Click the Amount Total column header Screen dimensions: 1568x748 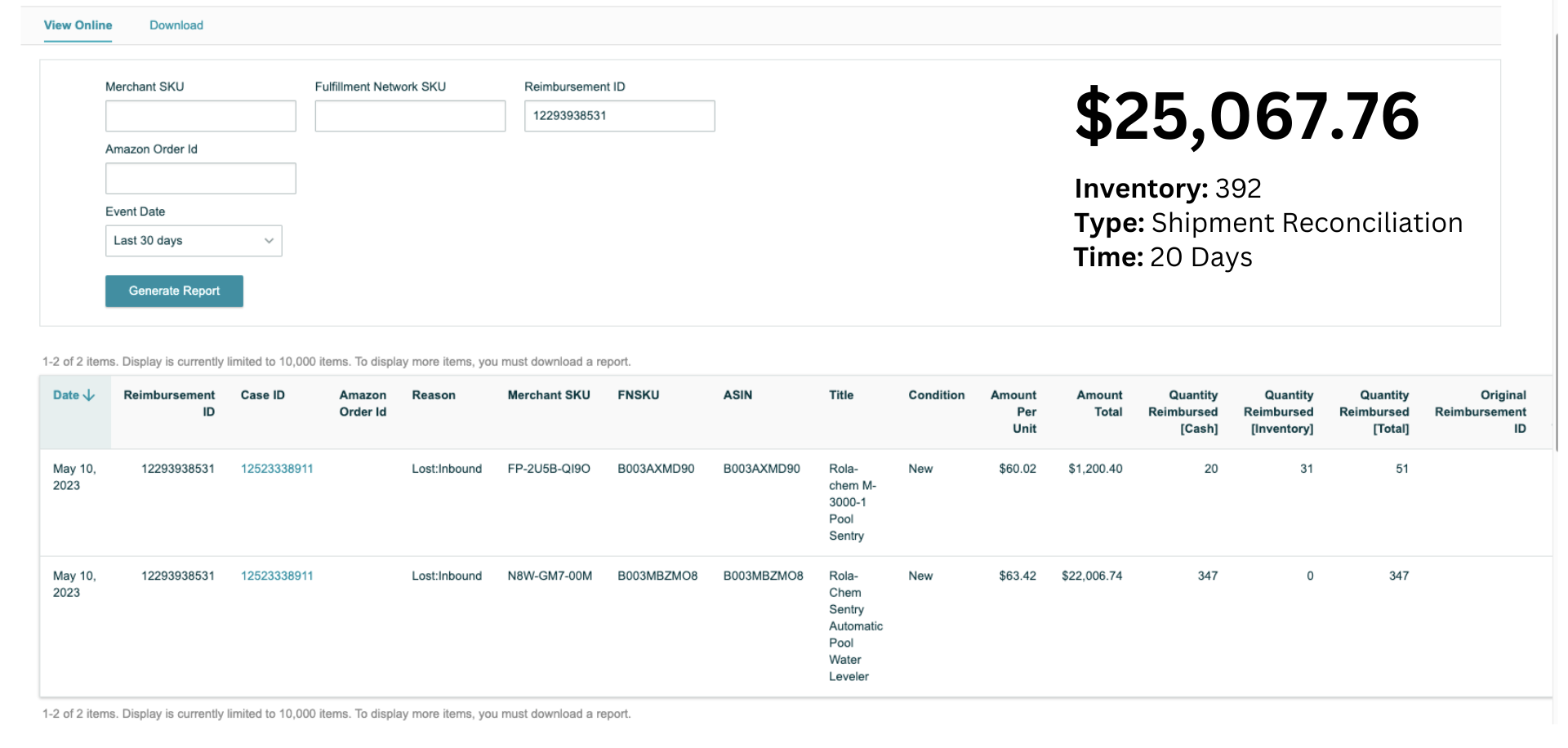[1099, 403]
